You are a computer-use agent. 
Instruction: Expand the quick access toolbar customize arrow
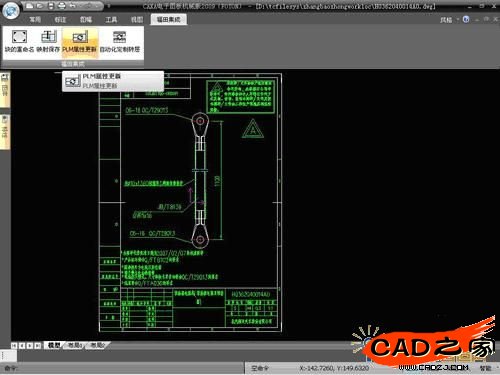point(109,6)
